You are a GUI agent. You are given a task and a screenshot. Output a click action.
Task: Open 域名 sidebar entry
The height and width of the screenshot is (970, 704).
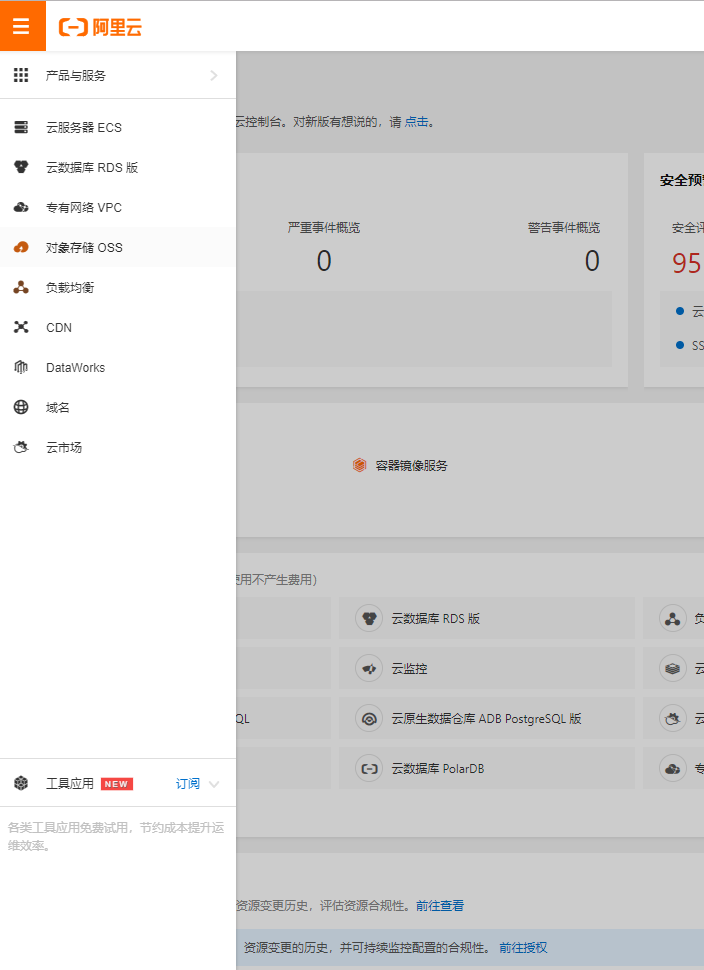[x=118, y=407]
